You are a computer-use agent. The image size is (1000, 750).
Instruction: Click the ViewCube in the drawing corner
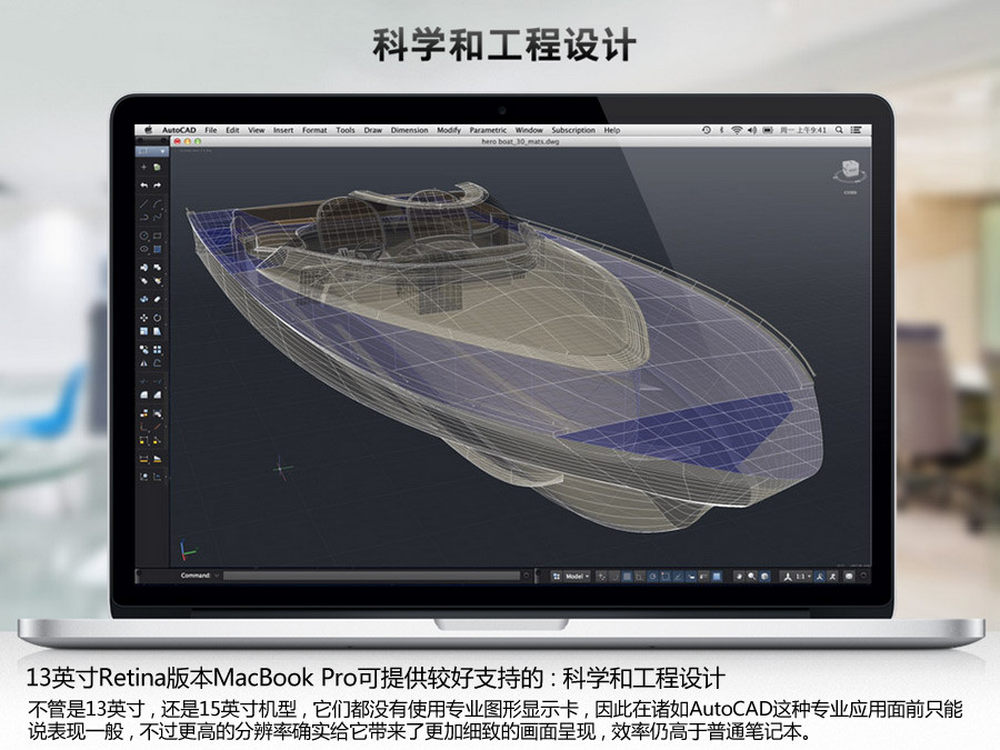[x=849, y=171]
